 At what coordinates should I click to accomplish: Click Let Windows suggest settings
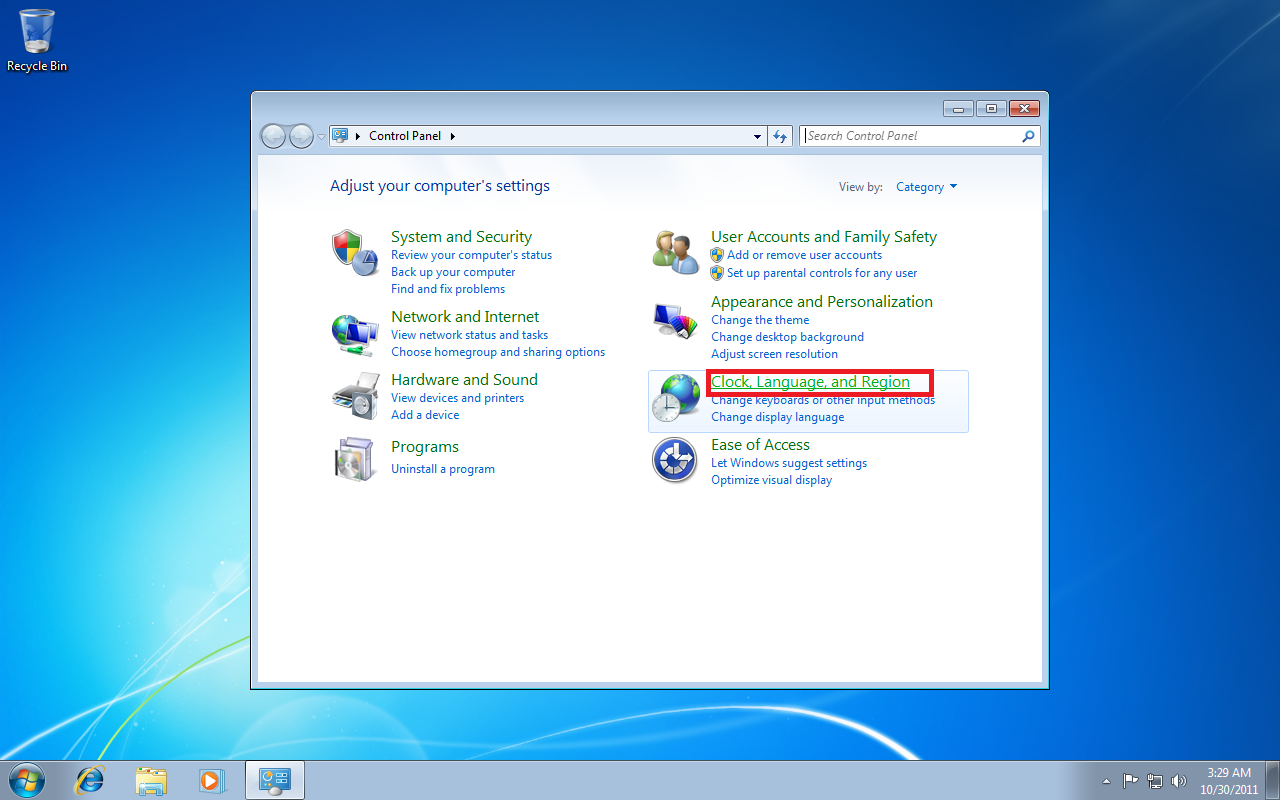point(789,463)
